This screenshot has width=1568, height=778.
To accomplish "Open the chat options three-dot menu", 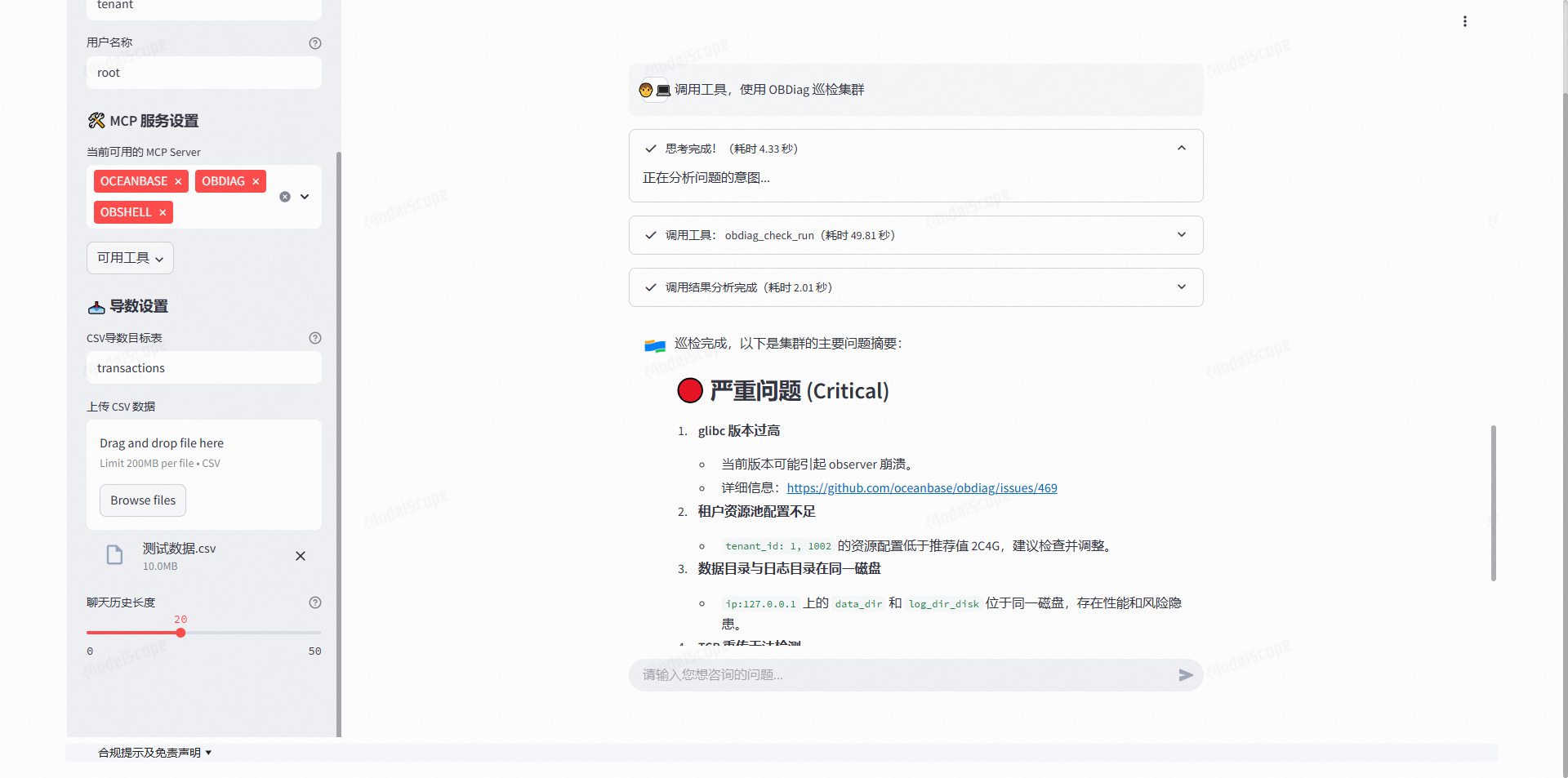I will tap(1464, 21).
